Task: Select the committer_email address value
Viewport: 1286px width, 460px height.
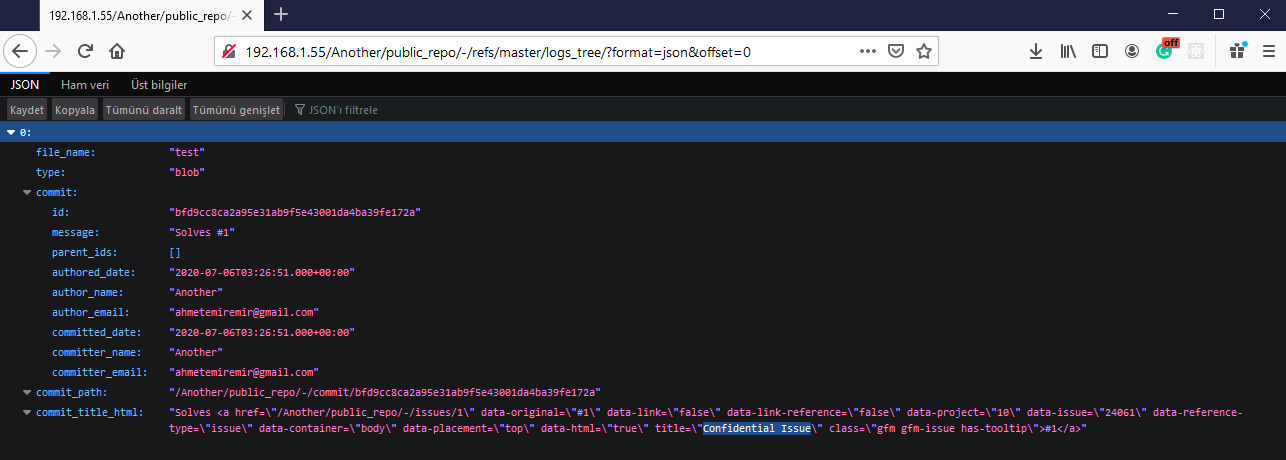Action: click(243, 372)
